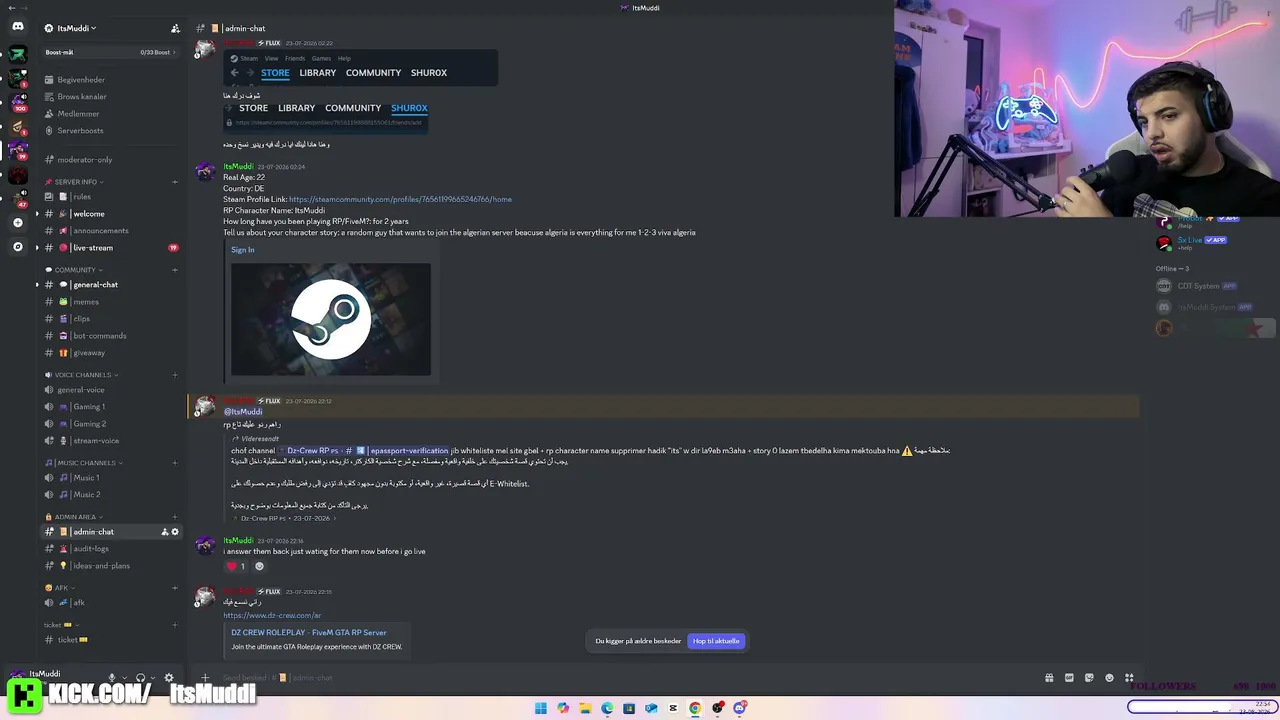1280x720 pixels.
Task: Open the Discover servers compass icon
Action: 17,246
